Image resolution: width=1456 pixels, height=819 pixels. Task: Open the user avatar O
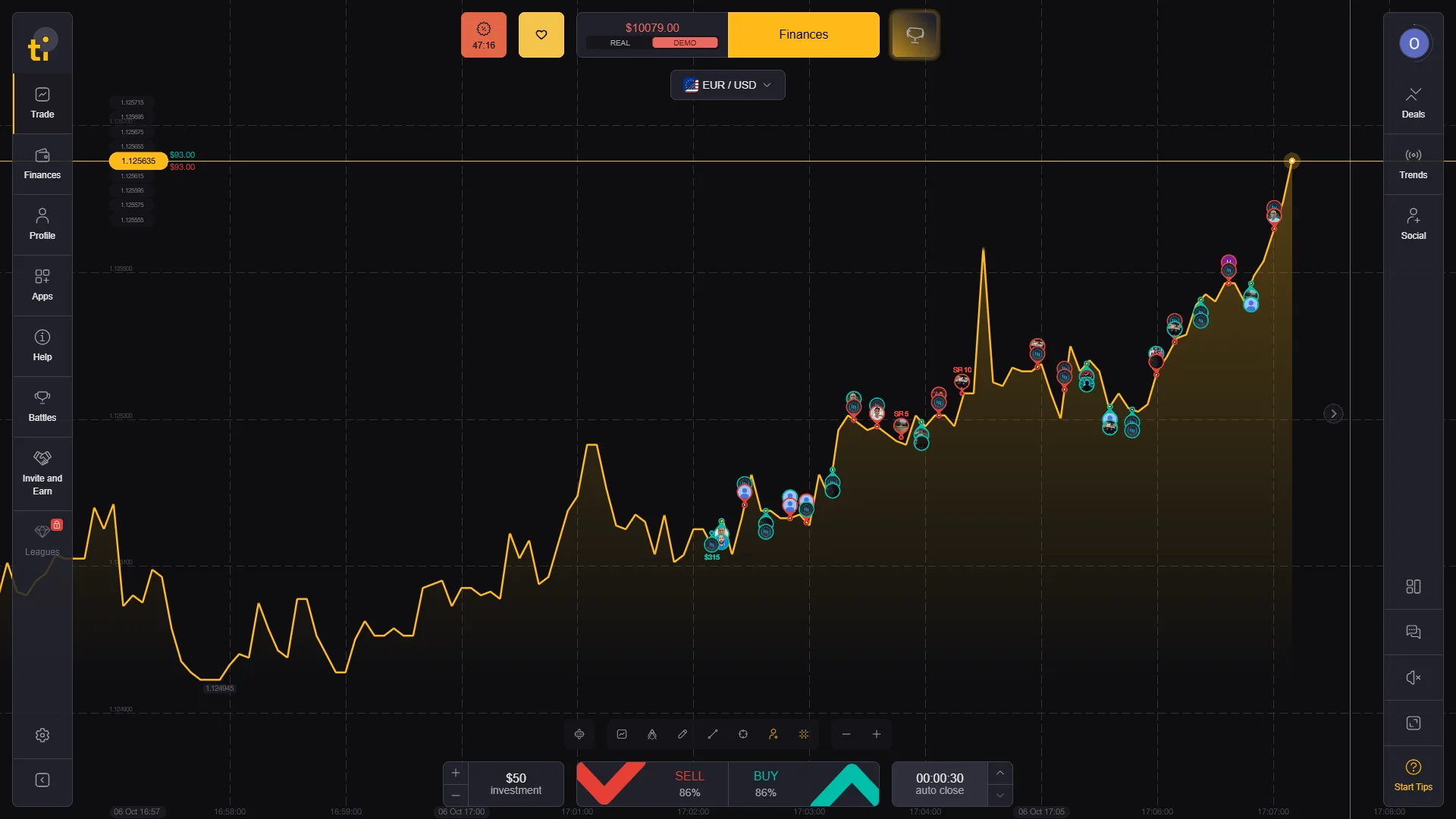click(1414, 43)
